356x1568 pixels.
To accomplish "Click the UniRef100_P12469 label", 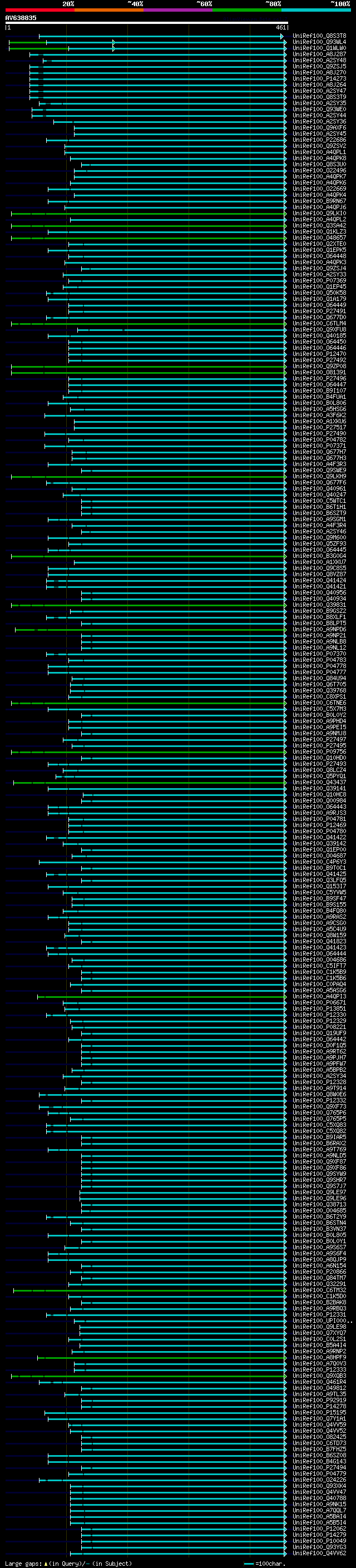I will [x=319, y=825].
